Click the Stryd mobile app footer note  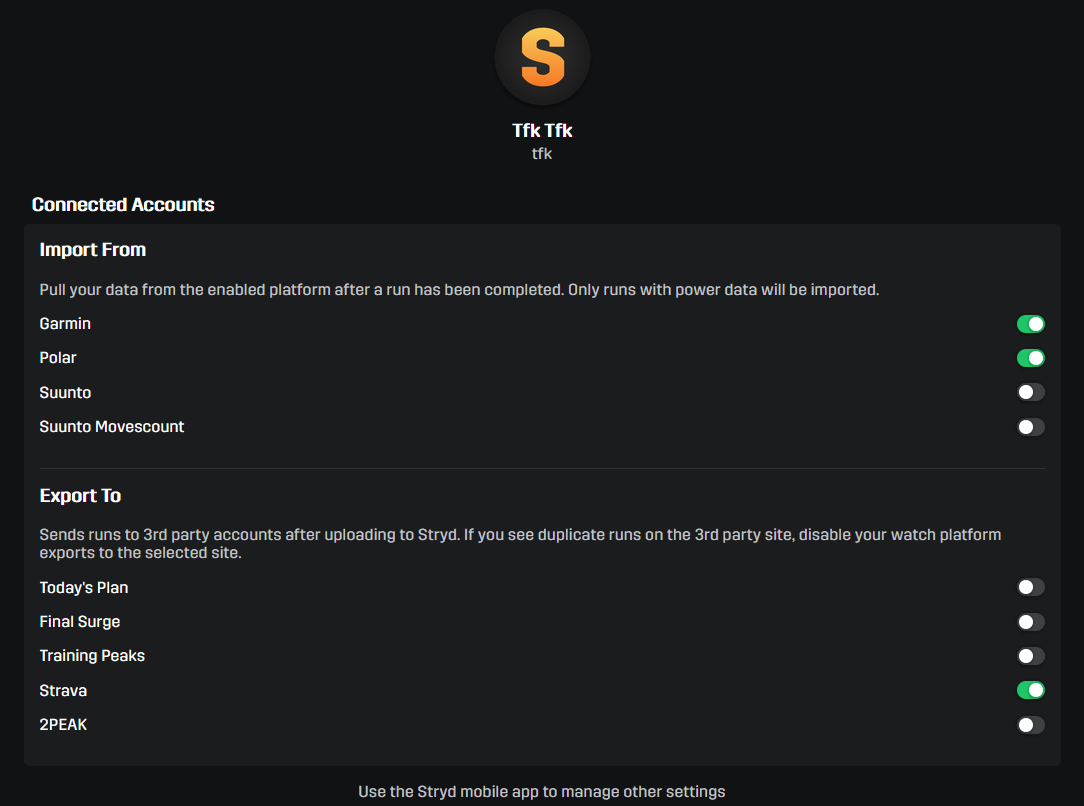pyautogui.click(x=541, y=792)
